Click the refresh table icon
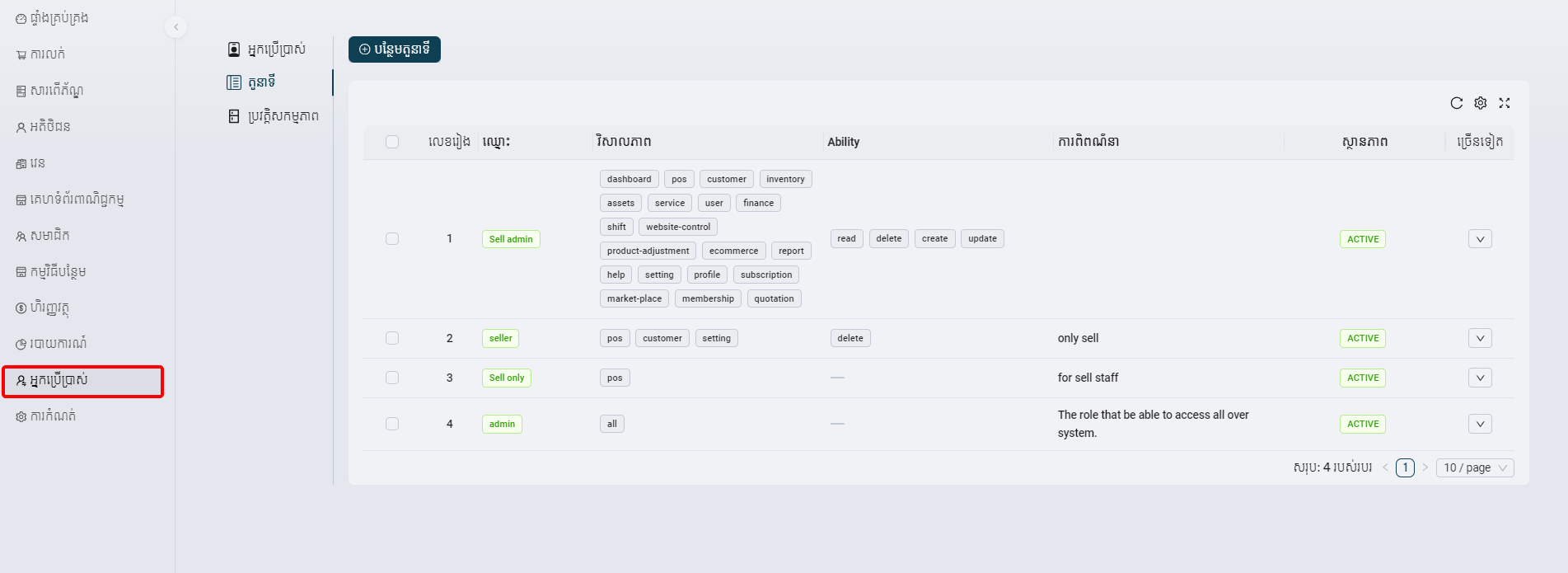Viewport: 1568px width, 573px height. coord(1456,103)
